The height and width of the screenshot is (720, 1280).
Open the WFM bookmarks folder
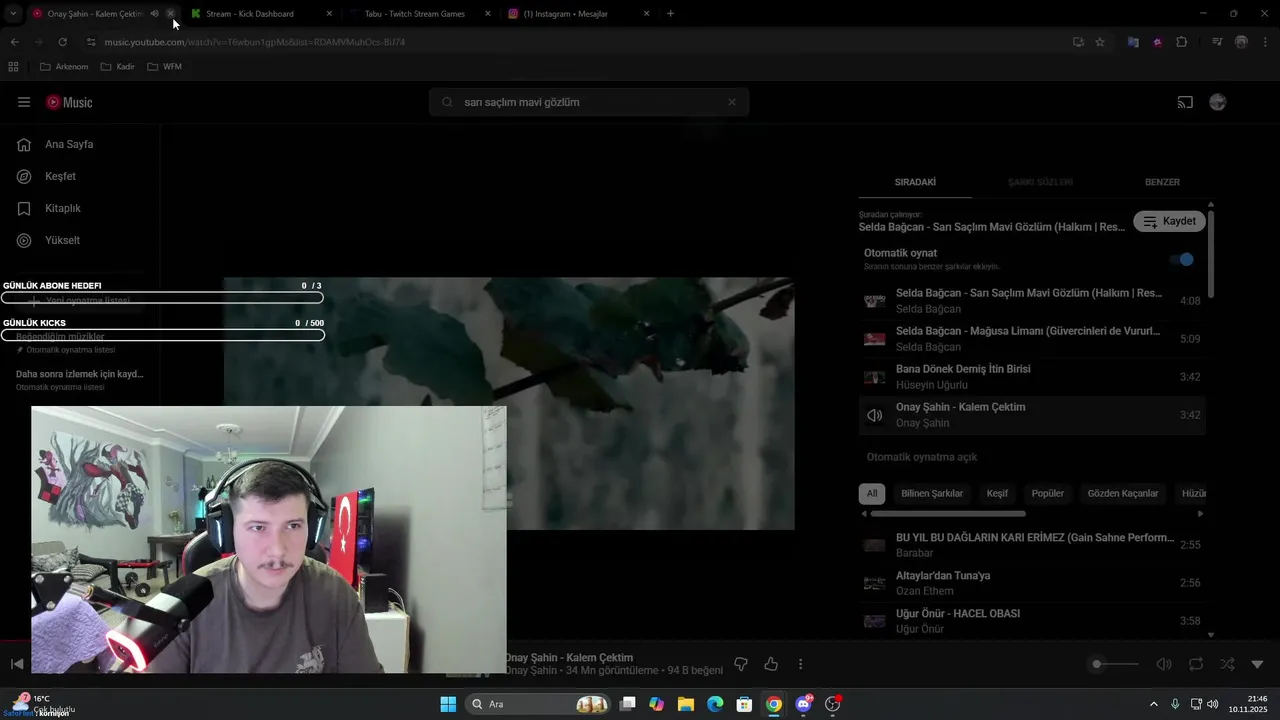(x=165, y=67)
